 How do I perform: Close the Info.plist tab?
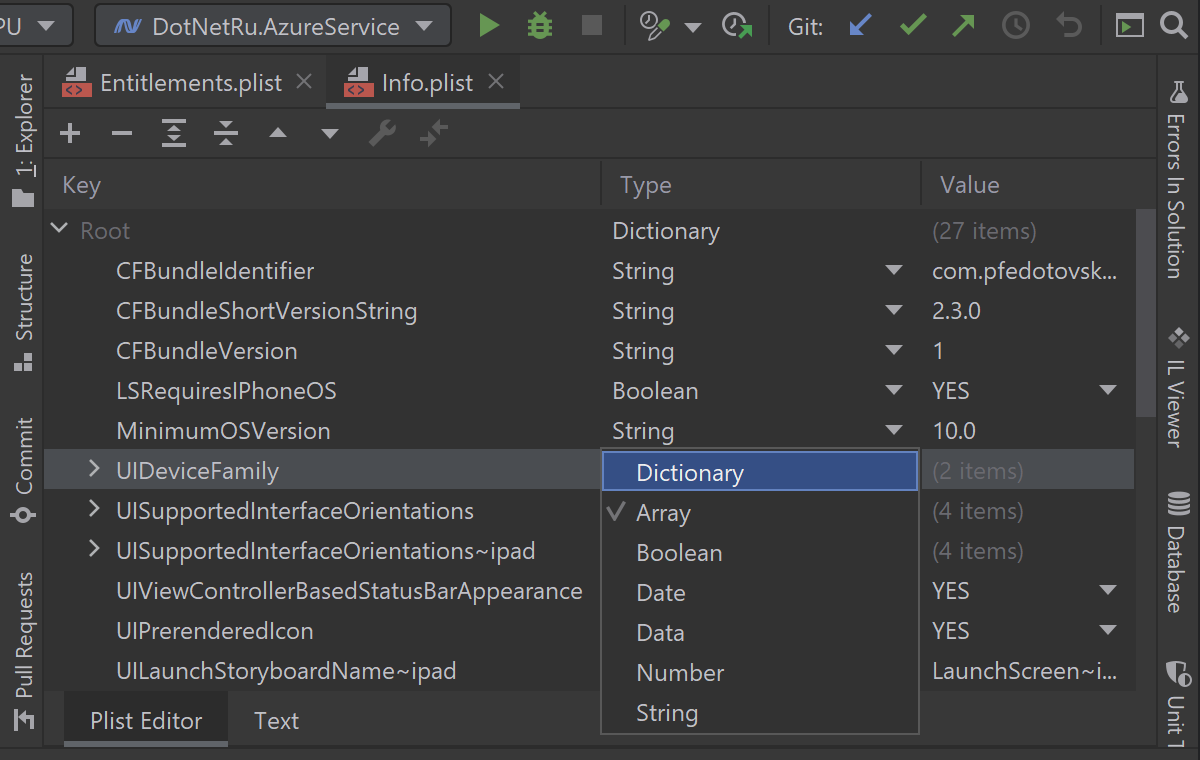[x=496, y=82]
